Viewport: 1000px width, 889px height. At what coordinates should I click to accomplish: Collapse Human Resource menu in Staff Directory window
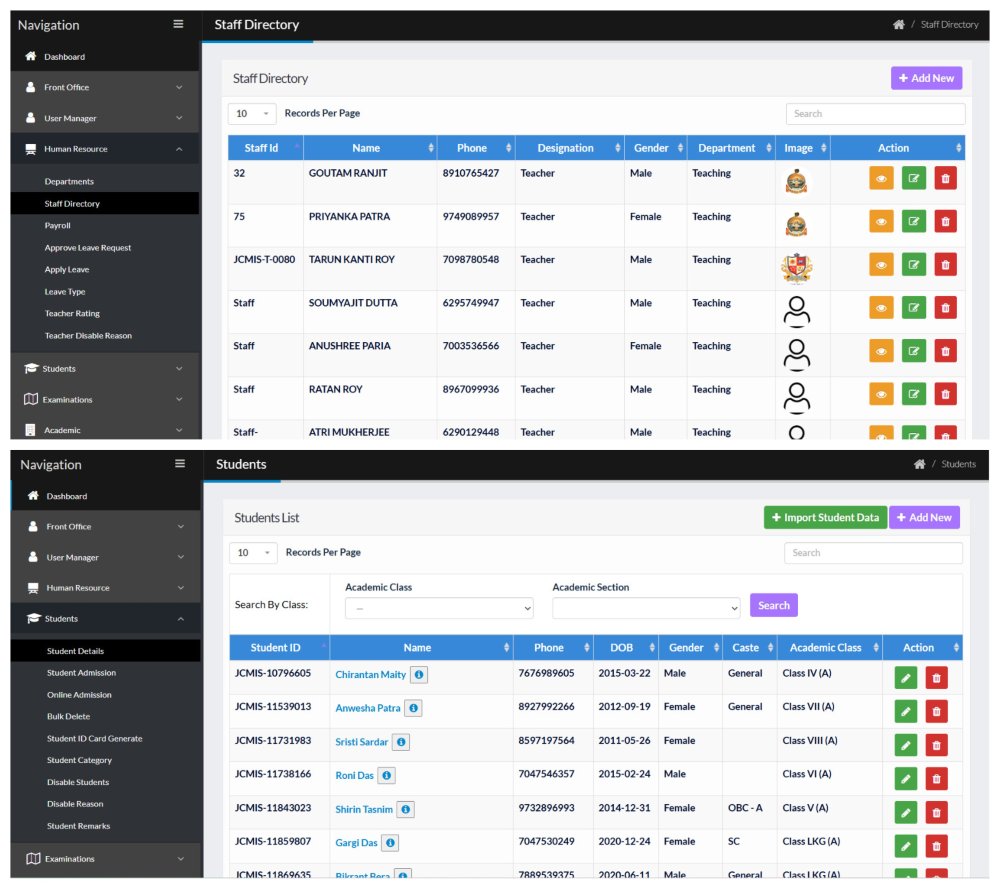pyautogui.click(x=105, y=149)
